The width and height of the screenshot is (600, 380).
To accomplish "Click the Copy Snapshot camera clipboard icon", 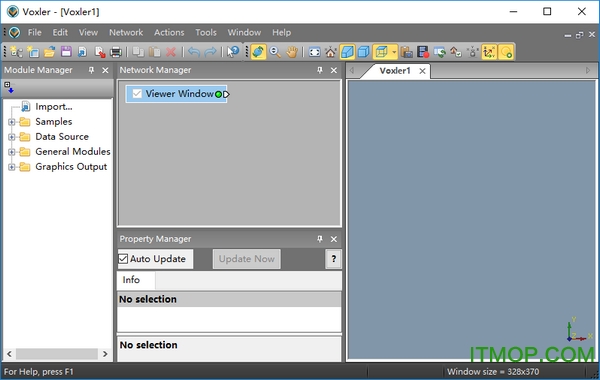I will tap(406, 52).
